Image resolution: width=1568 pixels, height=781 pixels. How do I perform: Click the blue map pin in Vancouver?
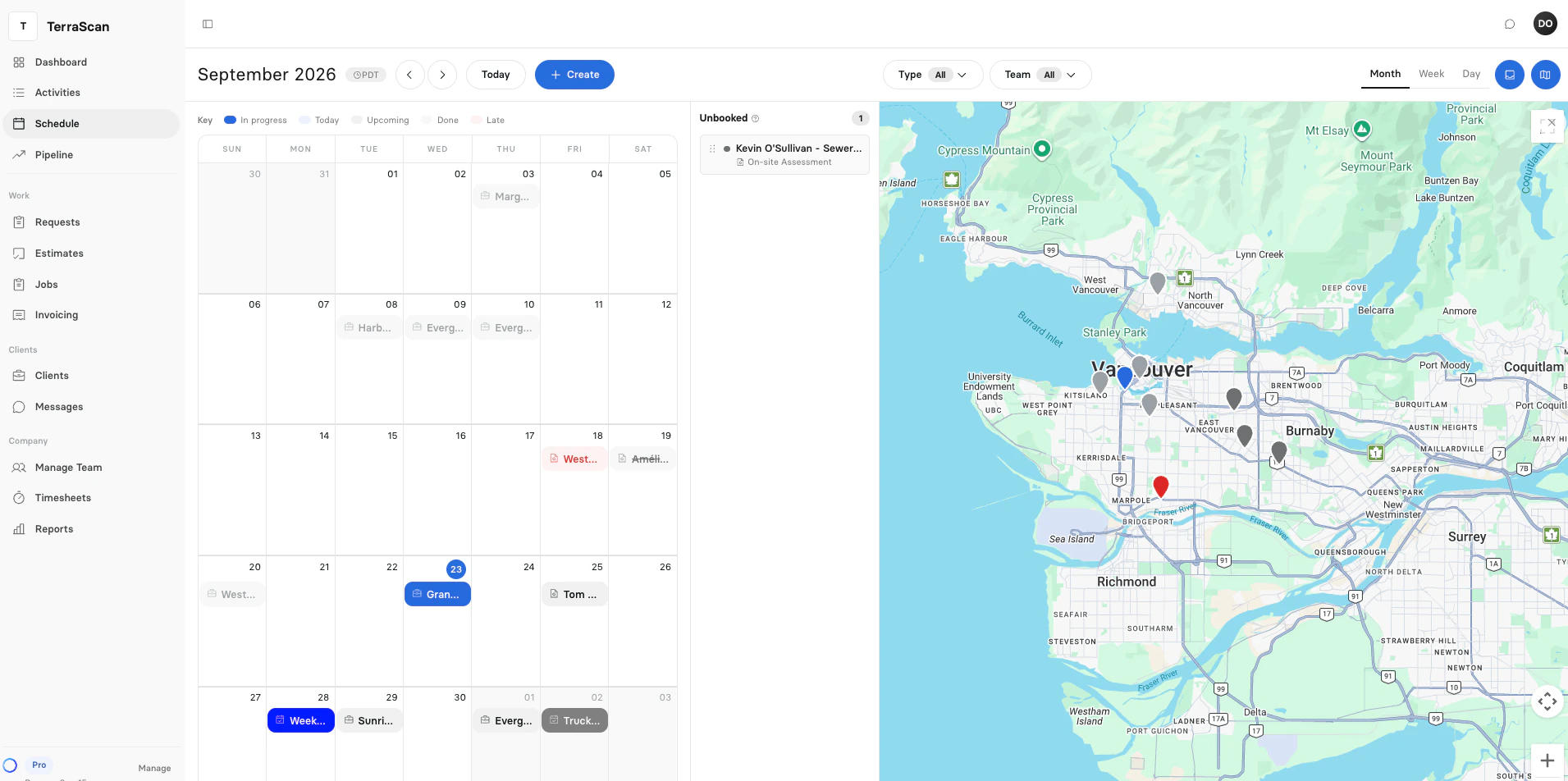pos(1124,377)
